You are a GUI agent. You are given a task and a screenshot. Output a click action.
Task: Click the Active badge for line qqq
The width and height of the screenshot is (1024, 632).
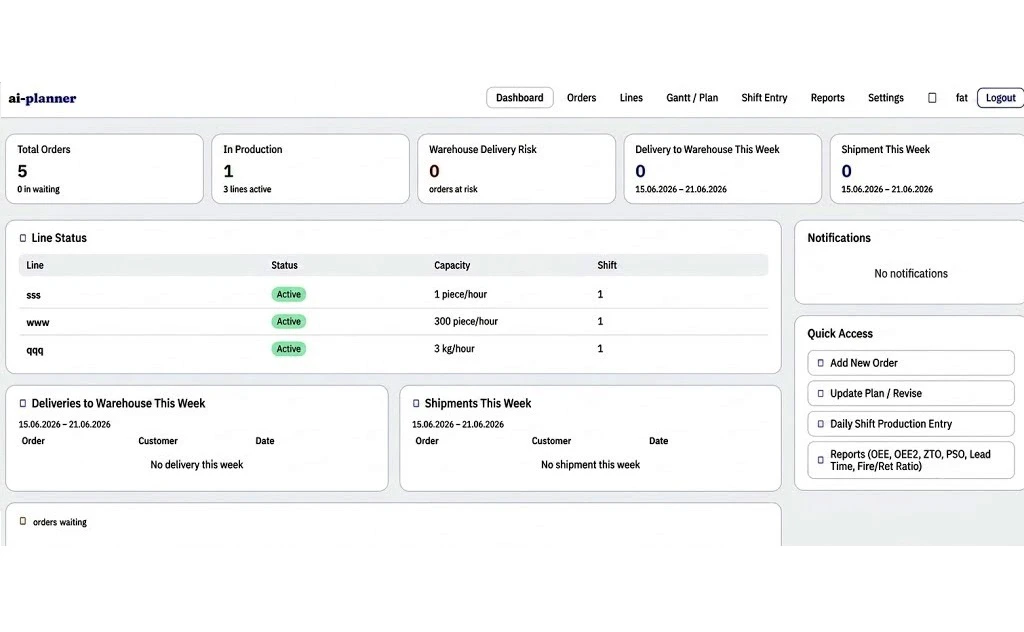pos(289,349)
